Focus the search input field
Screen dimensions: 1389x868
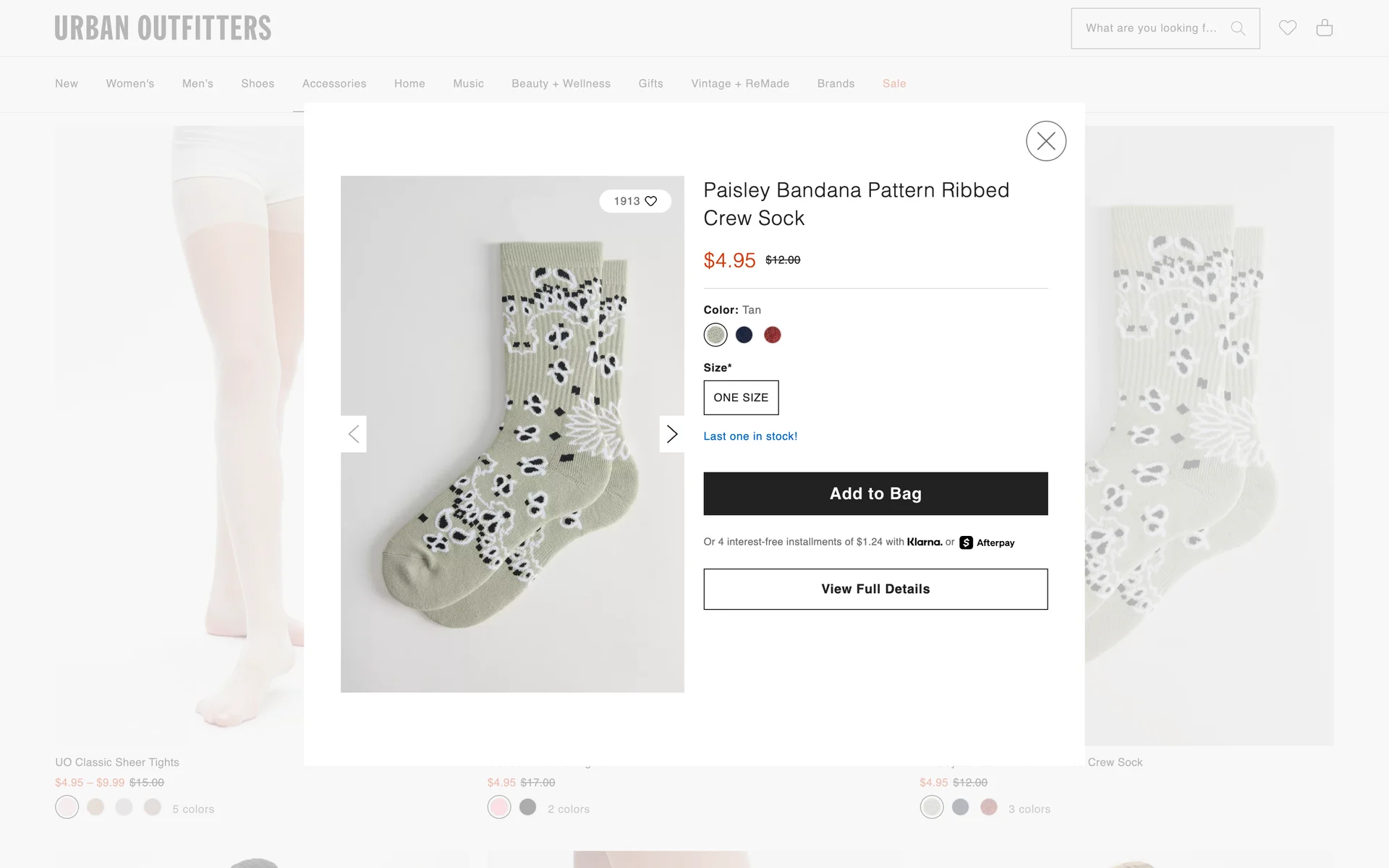click(1150, 28)
